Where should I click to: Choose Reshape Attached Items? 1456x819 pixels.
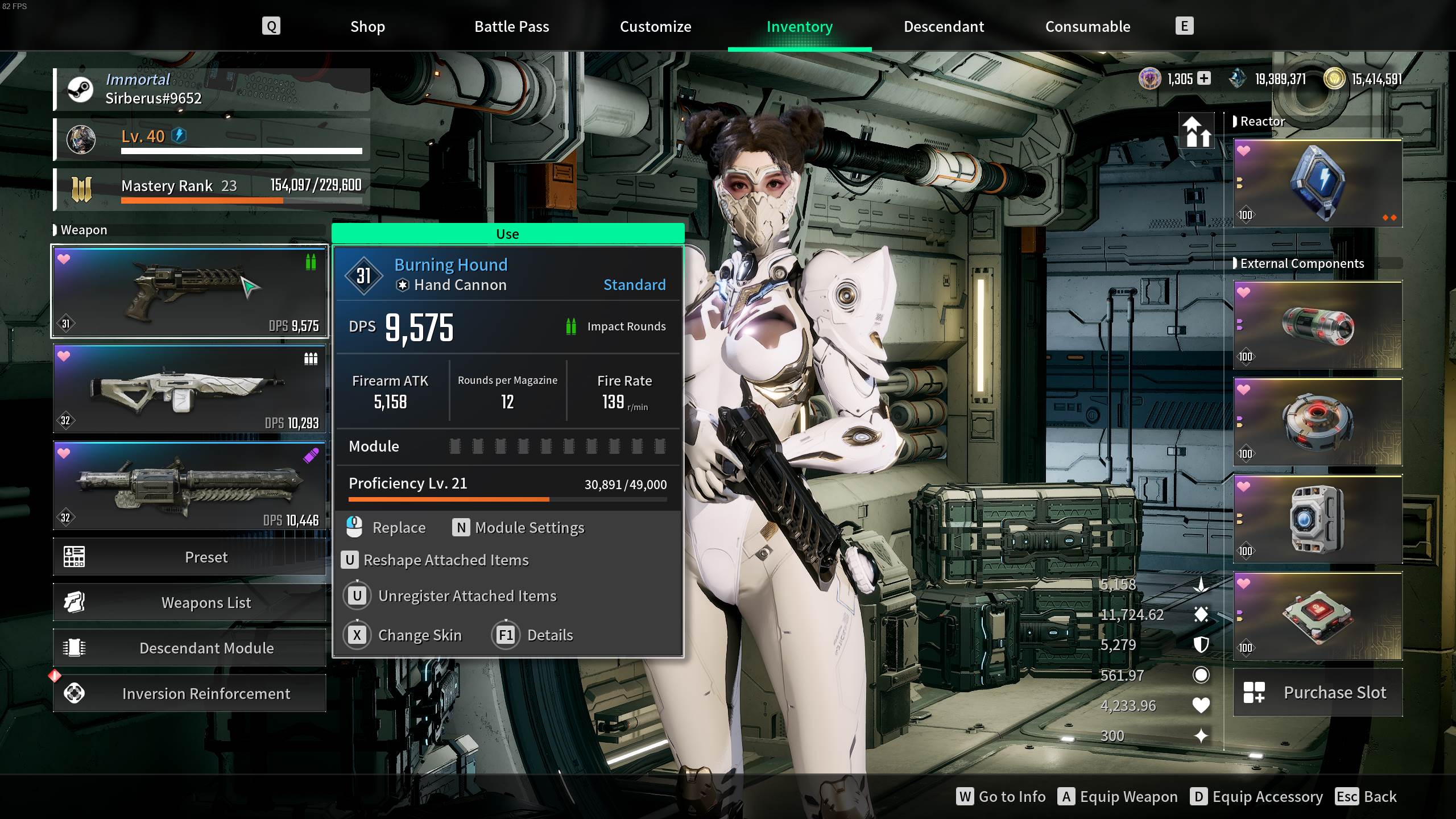coord(435,560)
